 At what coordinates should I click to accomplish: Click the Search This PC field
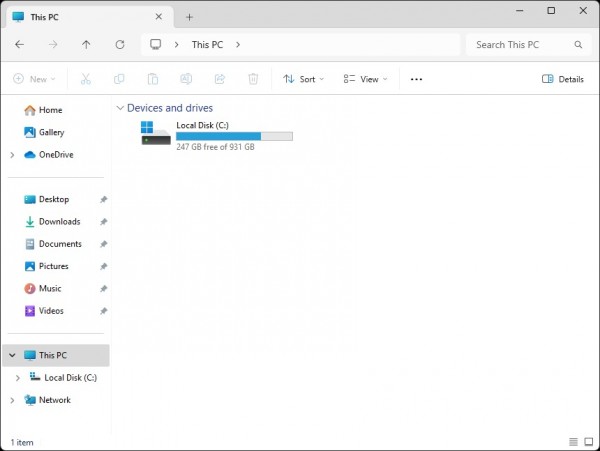pyautogui.click(x=529, y=45)
